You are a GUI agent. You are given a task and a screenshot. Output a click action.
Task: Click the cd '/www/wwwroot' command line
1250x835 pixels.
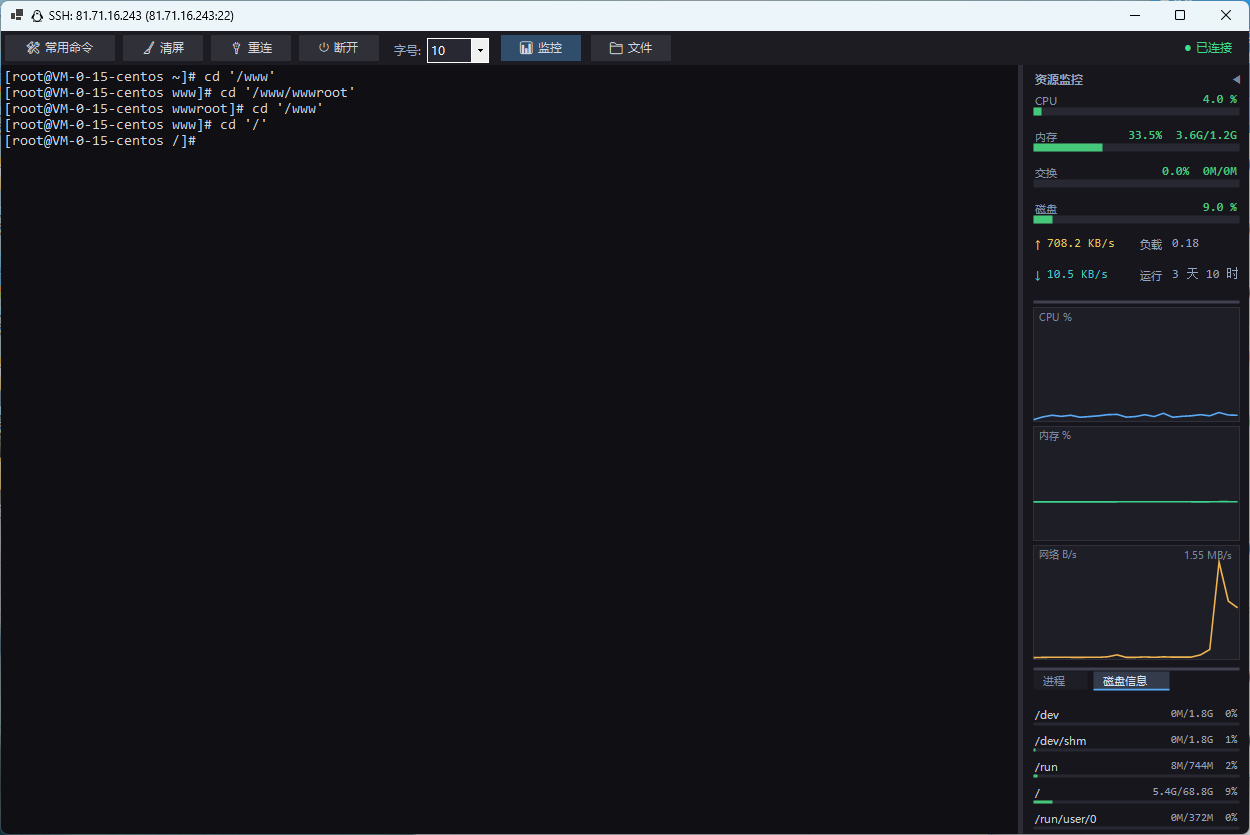click(x=180, y=93)
